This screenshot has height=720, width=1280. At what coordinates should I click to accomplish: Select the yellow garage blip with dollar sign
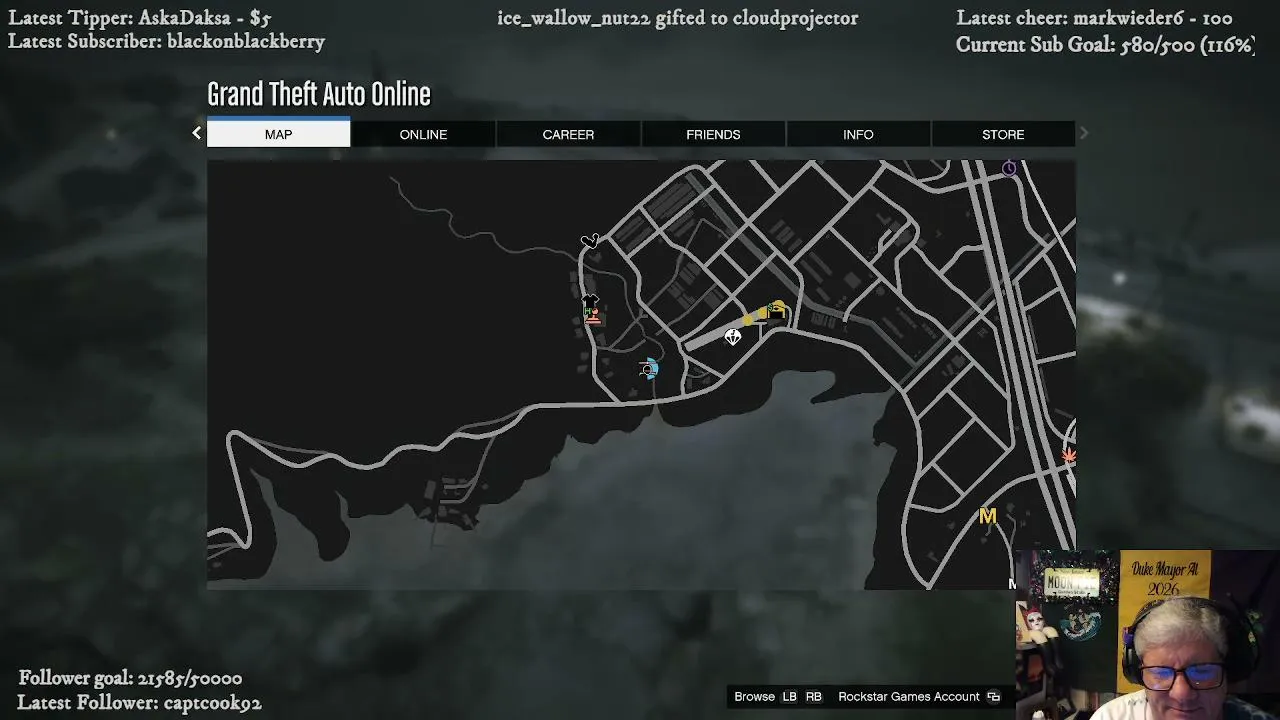(776, 311)
